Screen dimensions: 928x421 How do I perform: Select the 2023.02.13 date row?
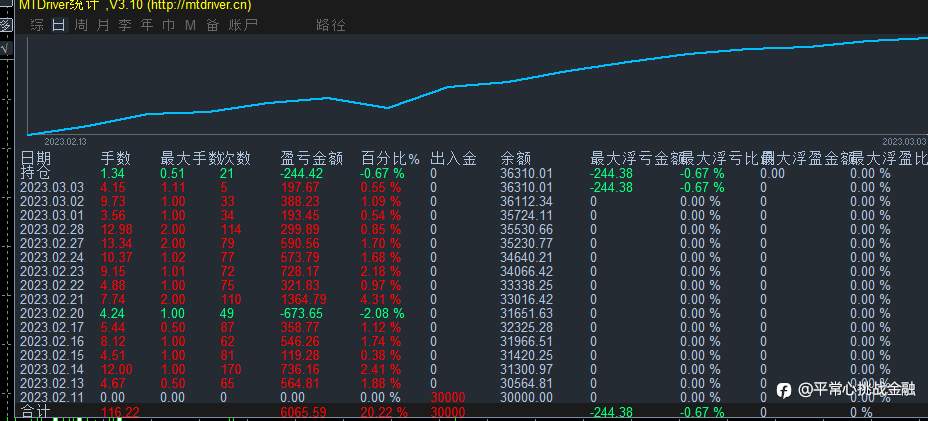52,384
